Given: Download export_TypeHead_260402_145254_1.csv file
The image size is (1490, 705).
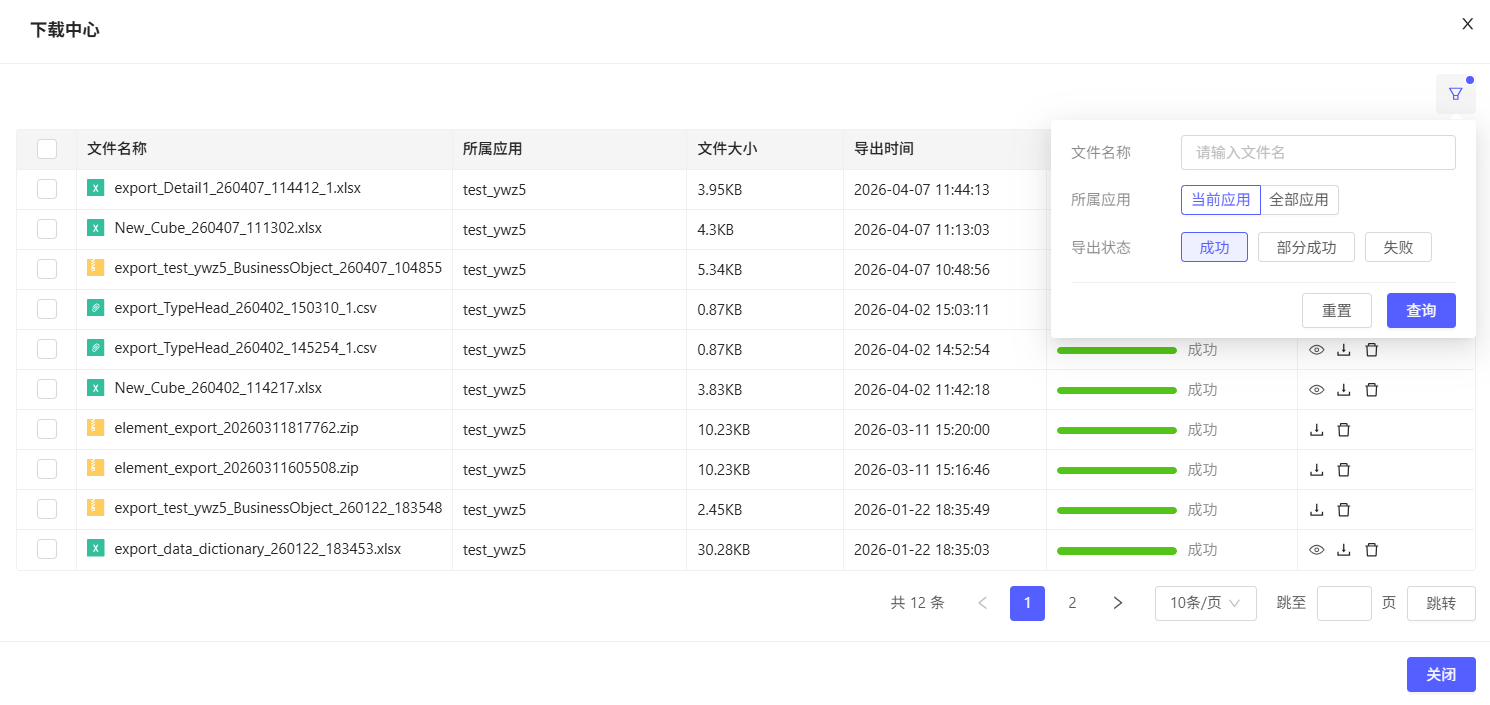Looking at the screenshot, I should (x=1344, y=350).
